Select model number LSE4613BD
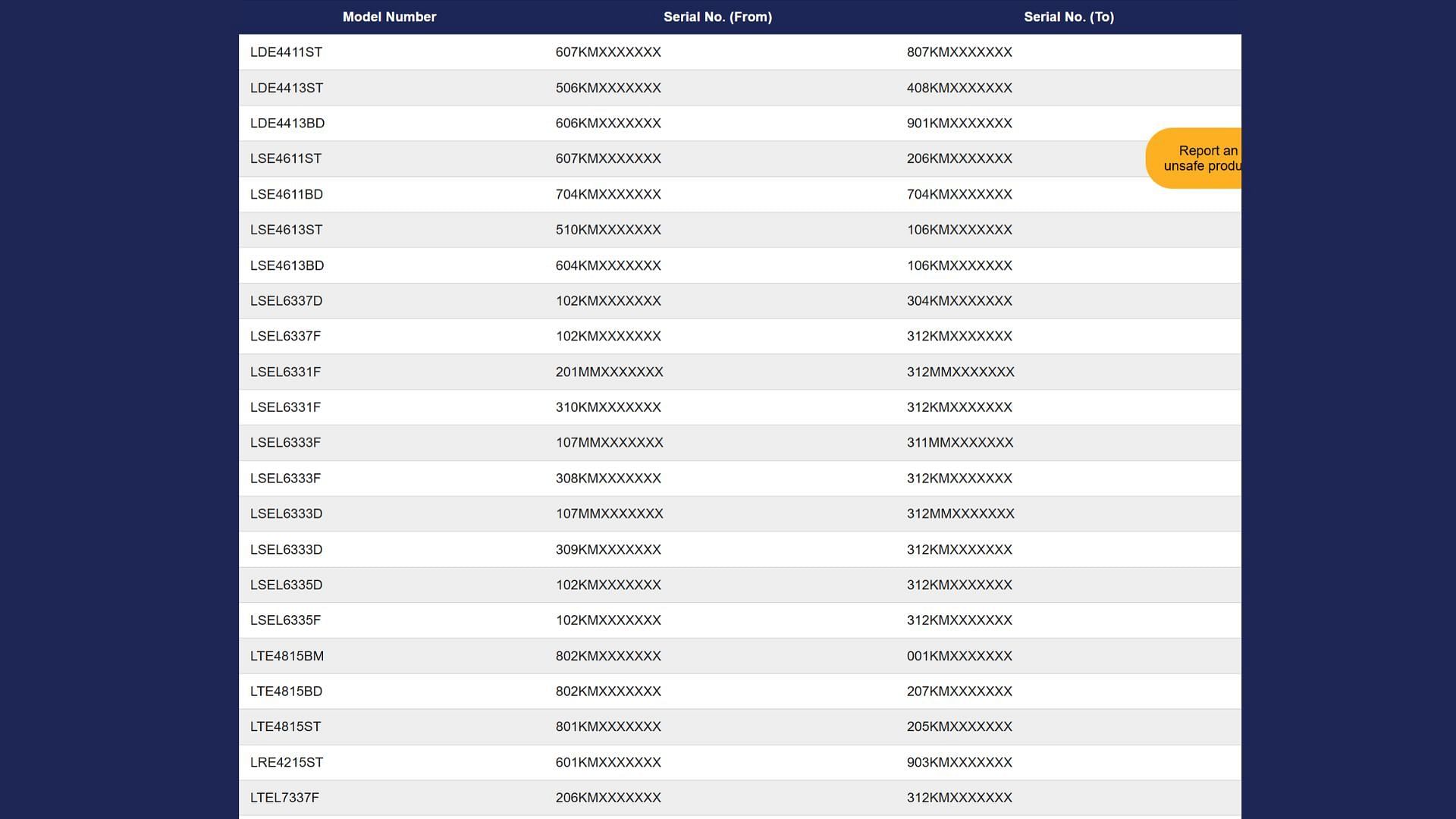Image resolution: width=1456 pixels, height=819 pixels. (x=287, y=265)
